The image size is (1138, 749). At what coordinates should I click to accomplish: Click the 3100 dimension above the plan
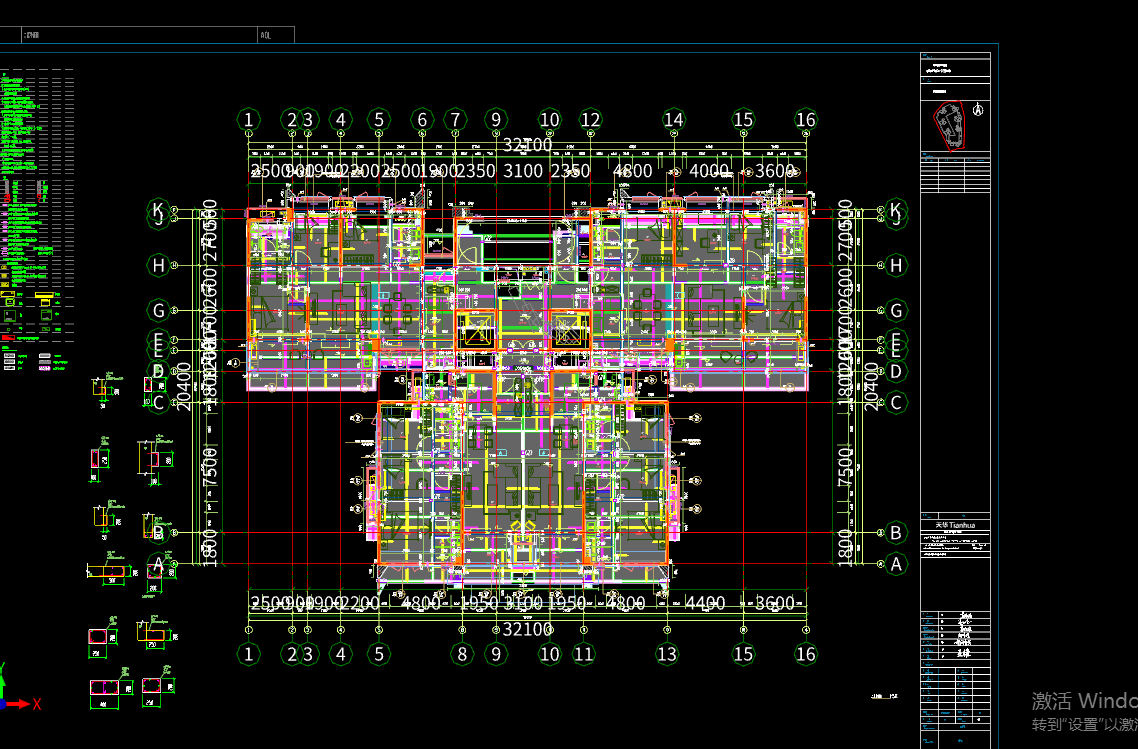pyautogui.click(x=523, y=171)
